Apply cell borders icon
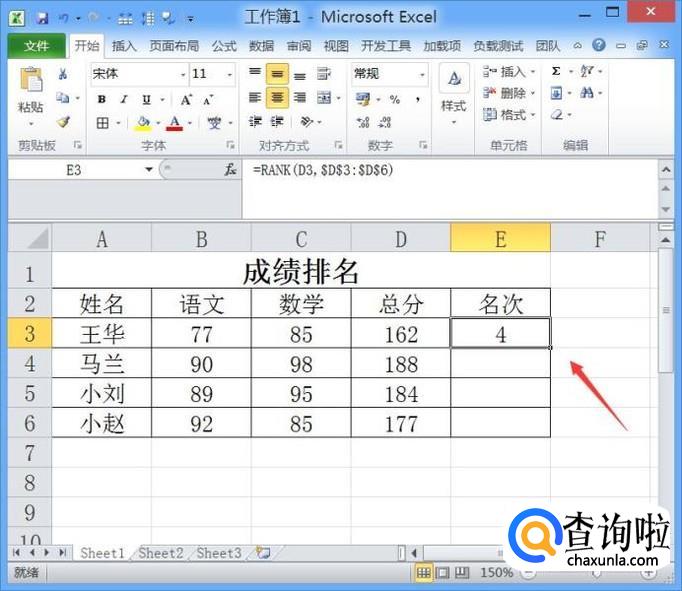Viewport: 682px width, 591px height. (x=102, y=123)
